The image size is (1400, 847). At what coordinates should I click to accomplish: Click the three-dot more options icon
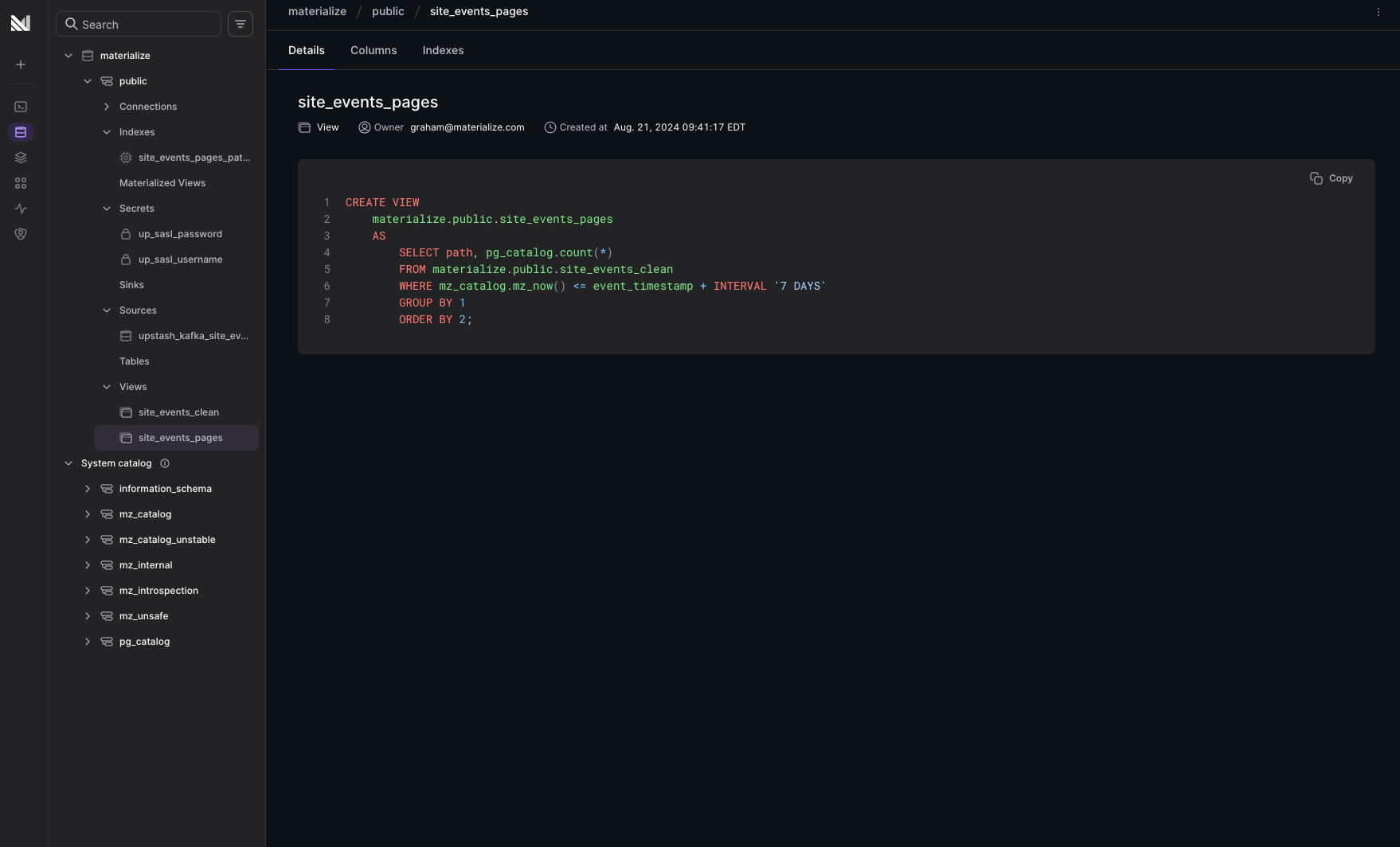tap(1378, 12)
